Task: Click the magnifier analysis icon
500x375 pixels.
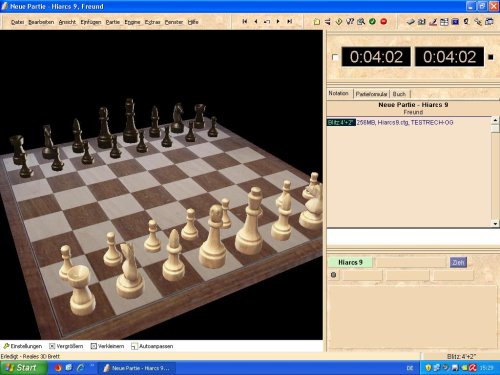Action: coord(361,22)
